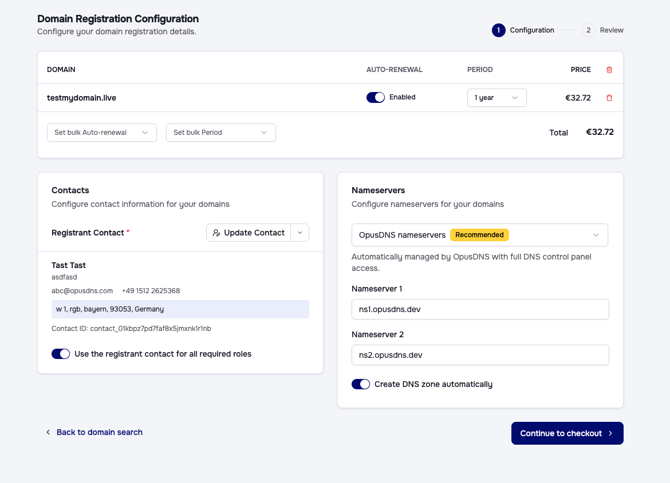Click the PRICE column header
This screenshot has width=670, height=483.
click(581, 70)
